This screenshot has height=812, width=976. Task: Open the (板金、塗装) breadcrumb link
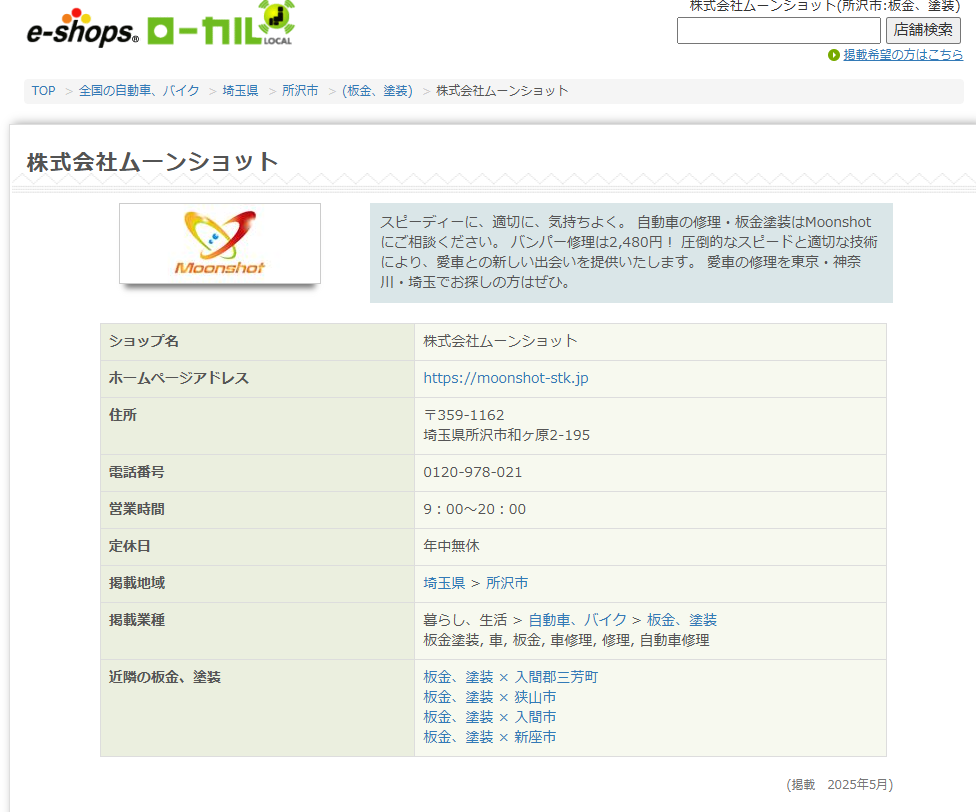click(377, 91)
